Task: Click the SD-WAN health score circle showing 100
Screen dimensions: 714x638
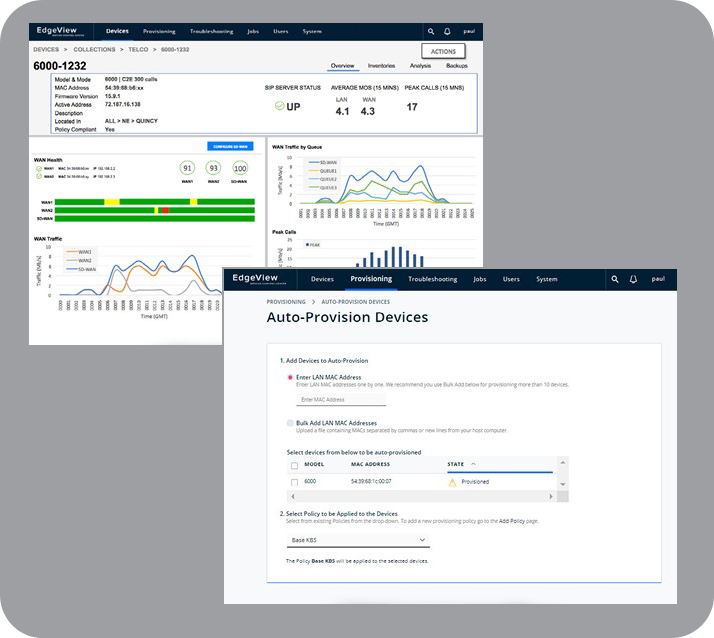Action: pyautogui.click(x=239, y=168)
